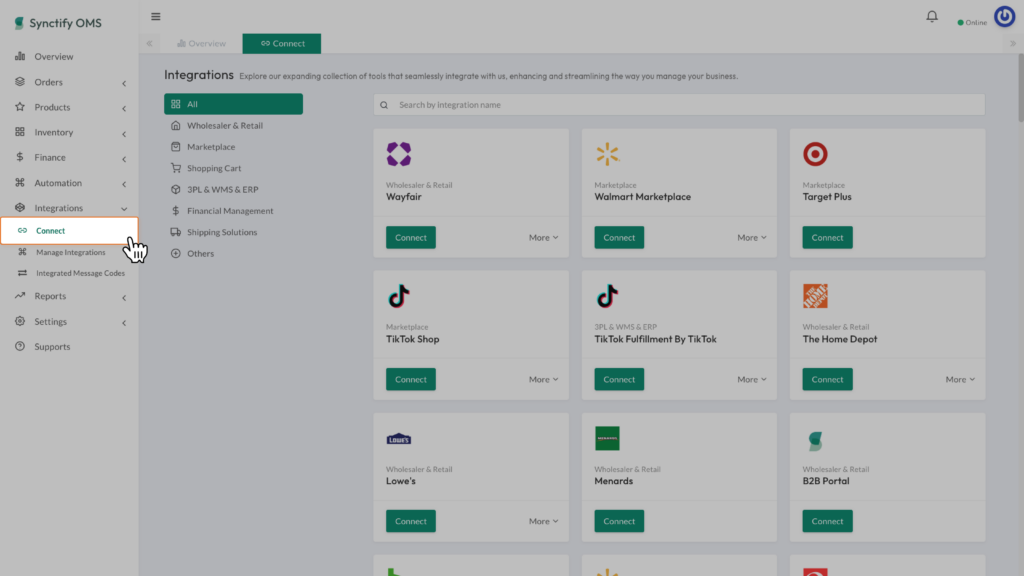This screenshot has height=576, width=1024.
Task: Click the page vertical scrollbar
Action: pyautogui.click(x=1020, y=88)
